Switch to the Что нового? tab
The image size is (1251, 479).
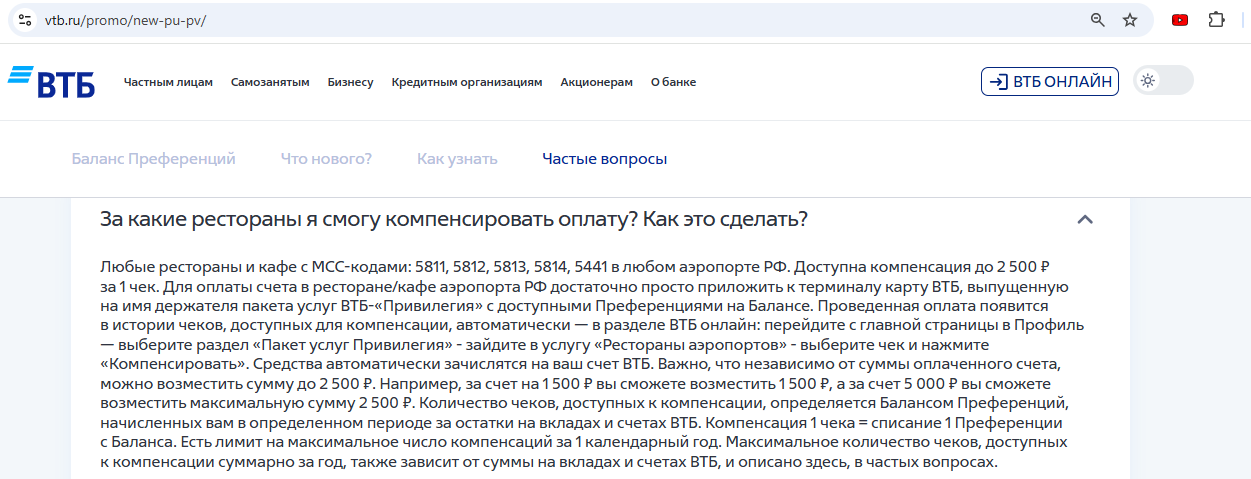(326, 159)
